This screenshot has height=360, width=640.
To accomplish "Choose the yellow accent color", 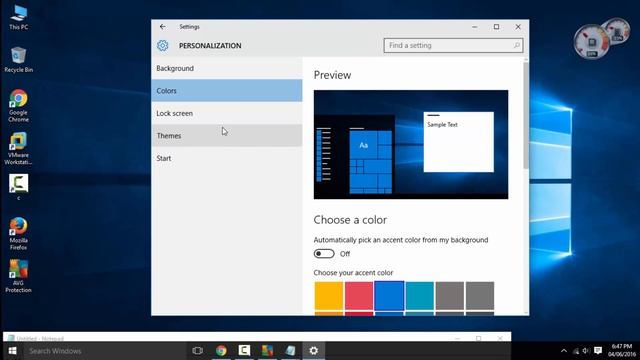I will (x=329, y=296).
